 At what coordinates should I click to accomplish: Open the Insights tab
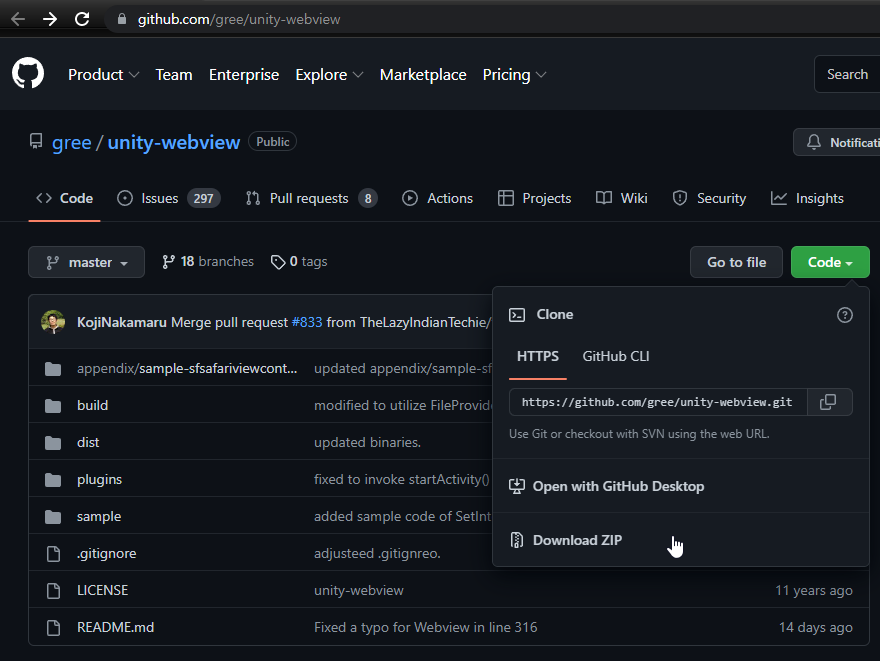point(807,198)
